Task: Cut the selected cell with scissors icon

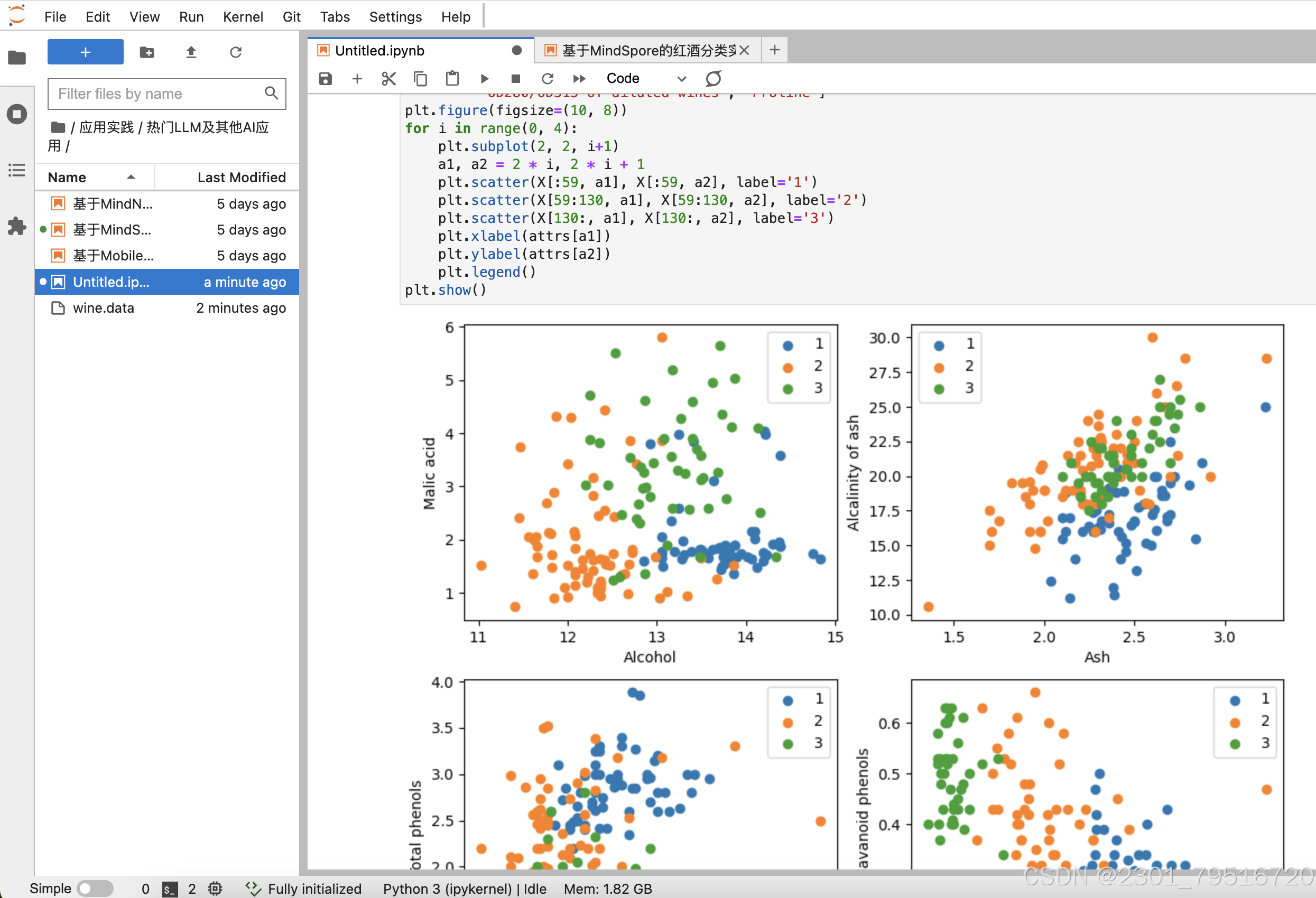Action: pyautogui.click(x=388, y=79)
